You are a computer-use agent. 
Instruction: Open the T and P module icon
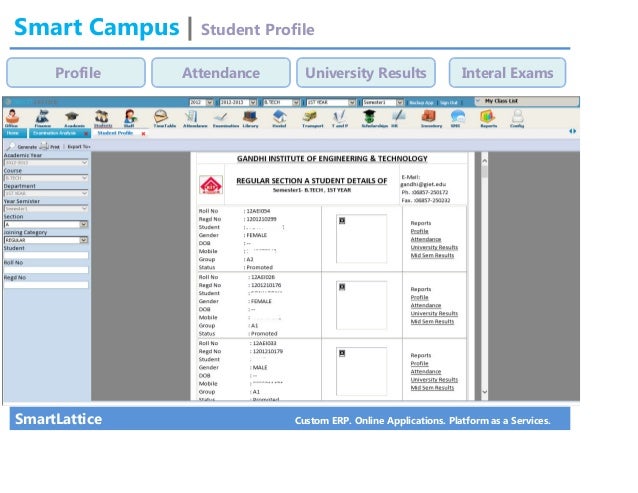click(339, 118)
